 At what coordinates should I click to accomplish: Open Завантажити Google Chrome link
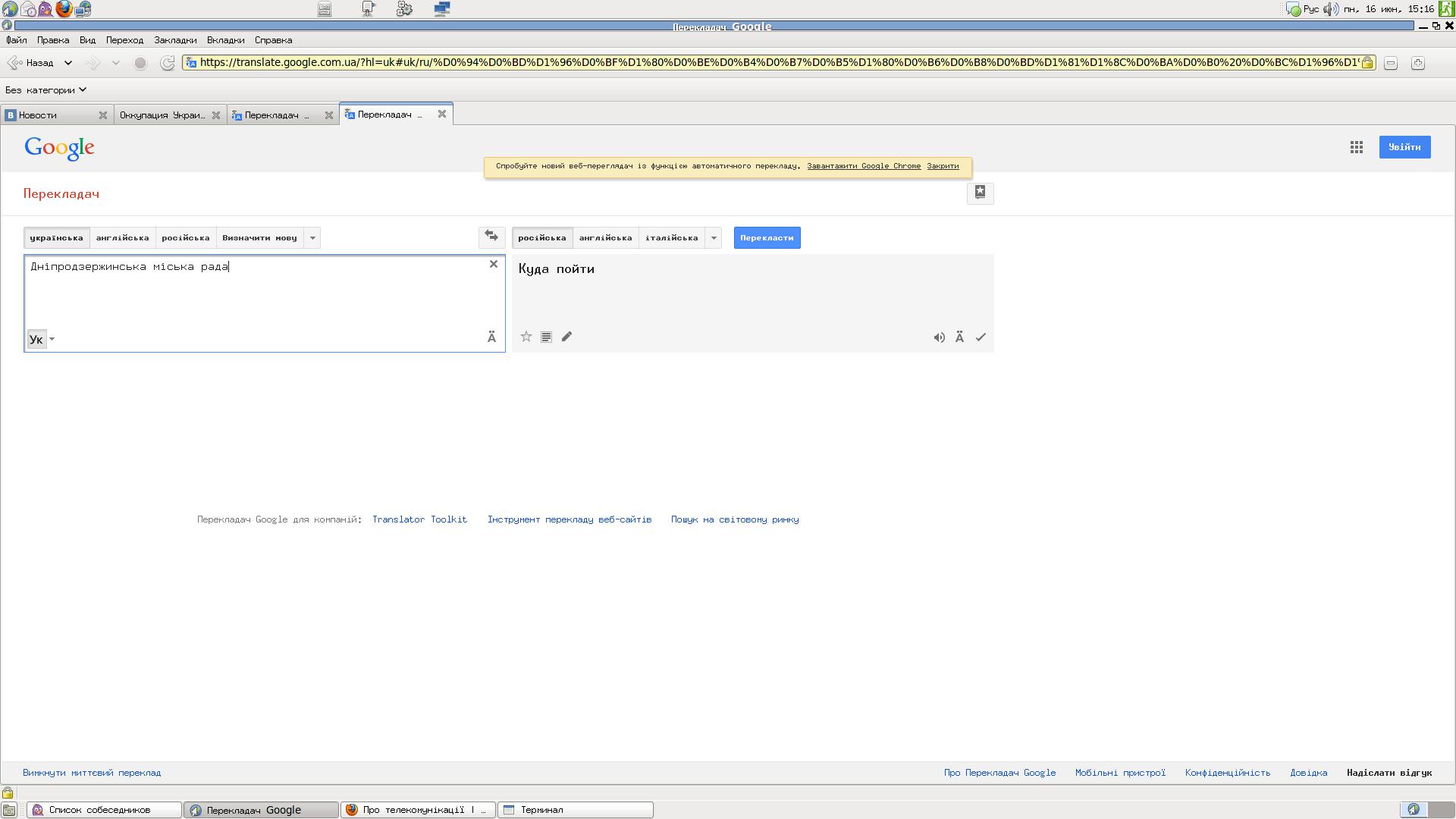click(863, 166)
